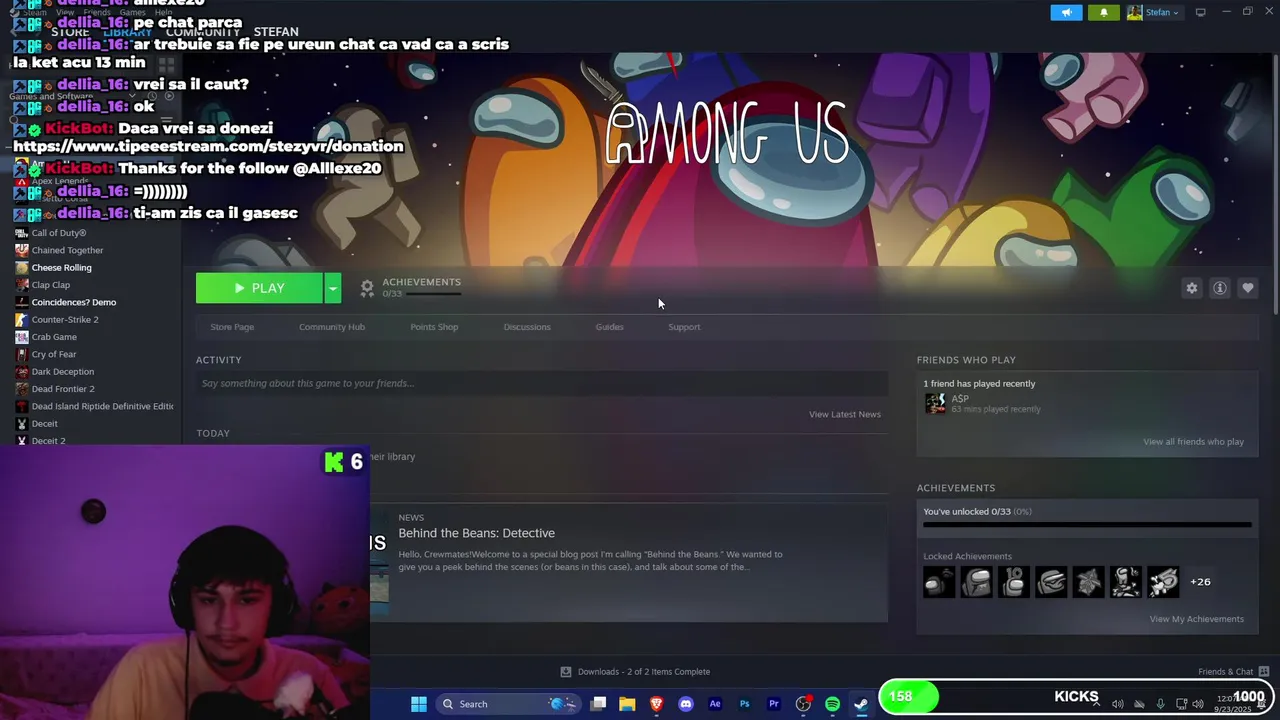Launch Brave browser from taskbar
Image resolution: width=1280 pixels, height=720 pixels.
click(656, 704)
